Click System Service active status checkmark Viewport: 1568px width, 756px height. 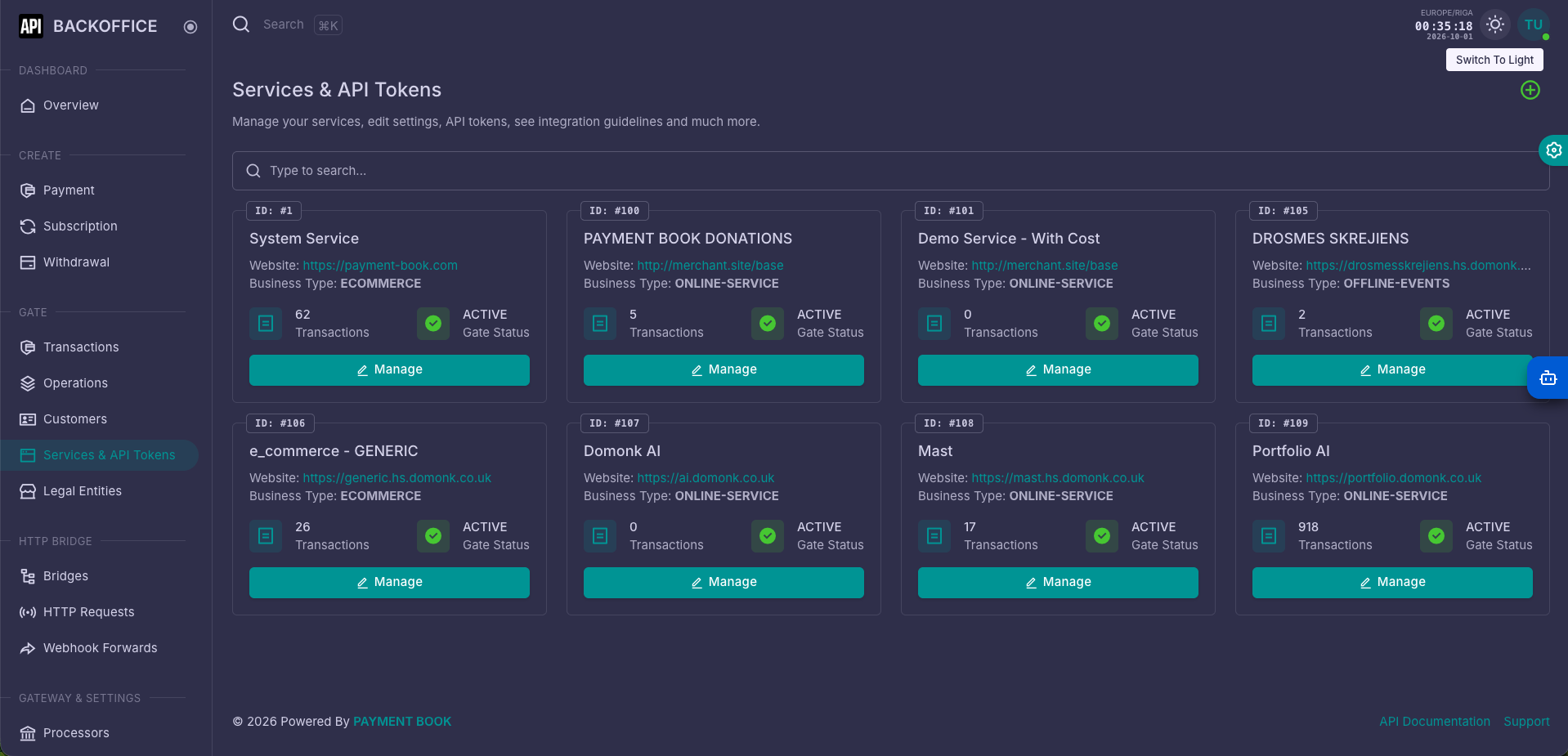[433, 324]
